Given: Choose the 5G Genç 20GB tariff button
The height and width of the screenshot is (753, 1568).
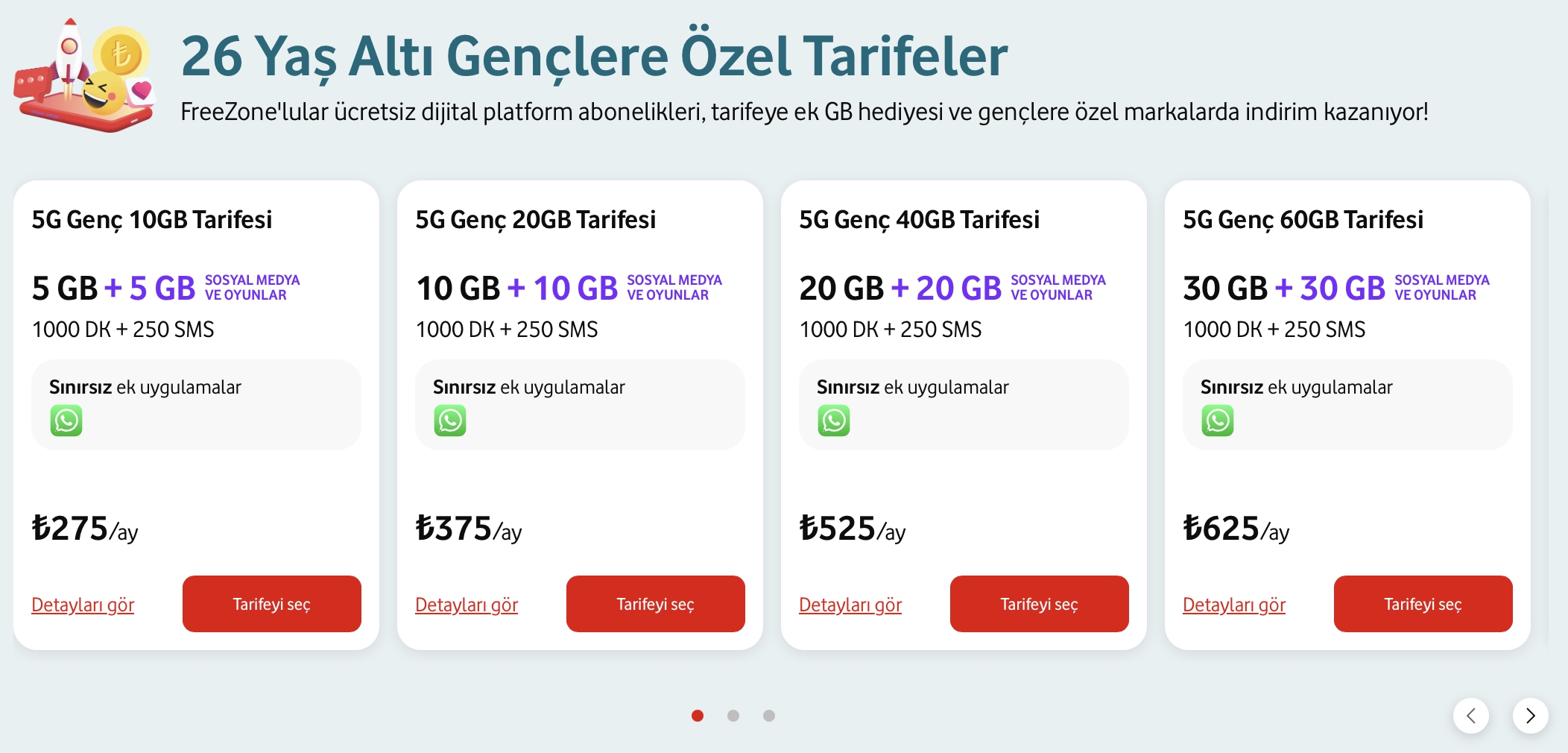Looking at the screenshot, I should 655,604.
